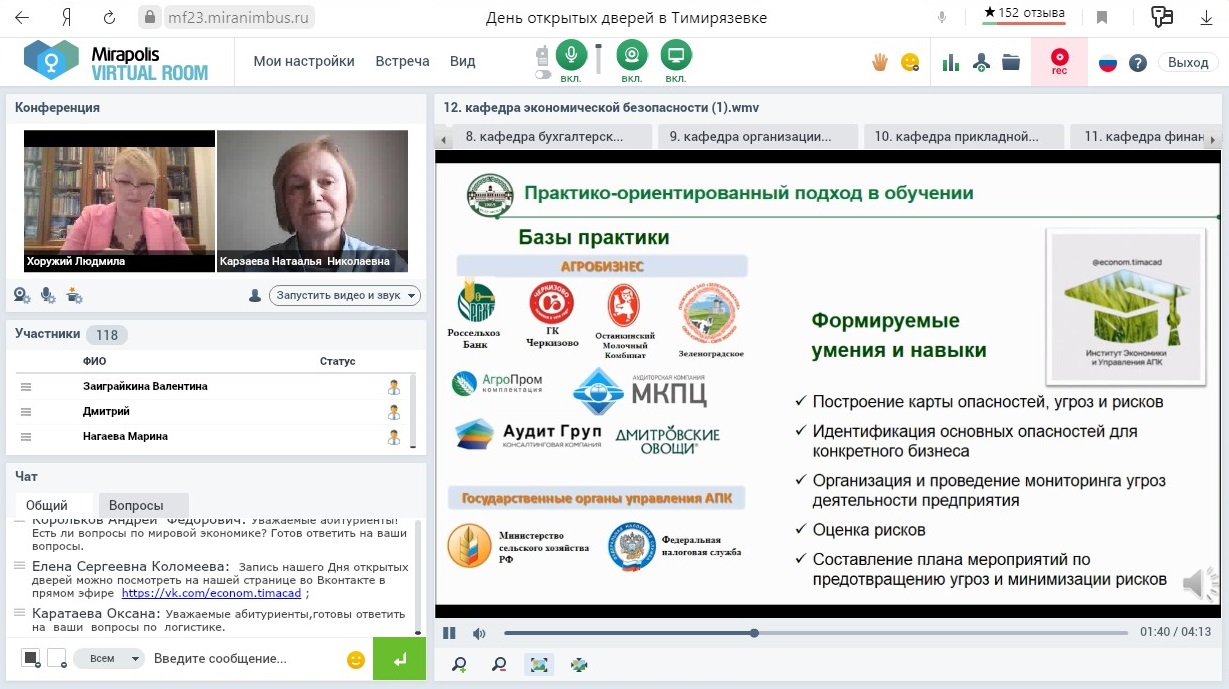Click the 'Введите сообщение' chat input field
Image resolution: width=1229 pixels, height=689 pixels.
pos(245,659)
